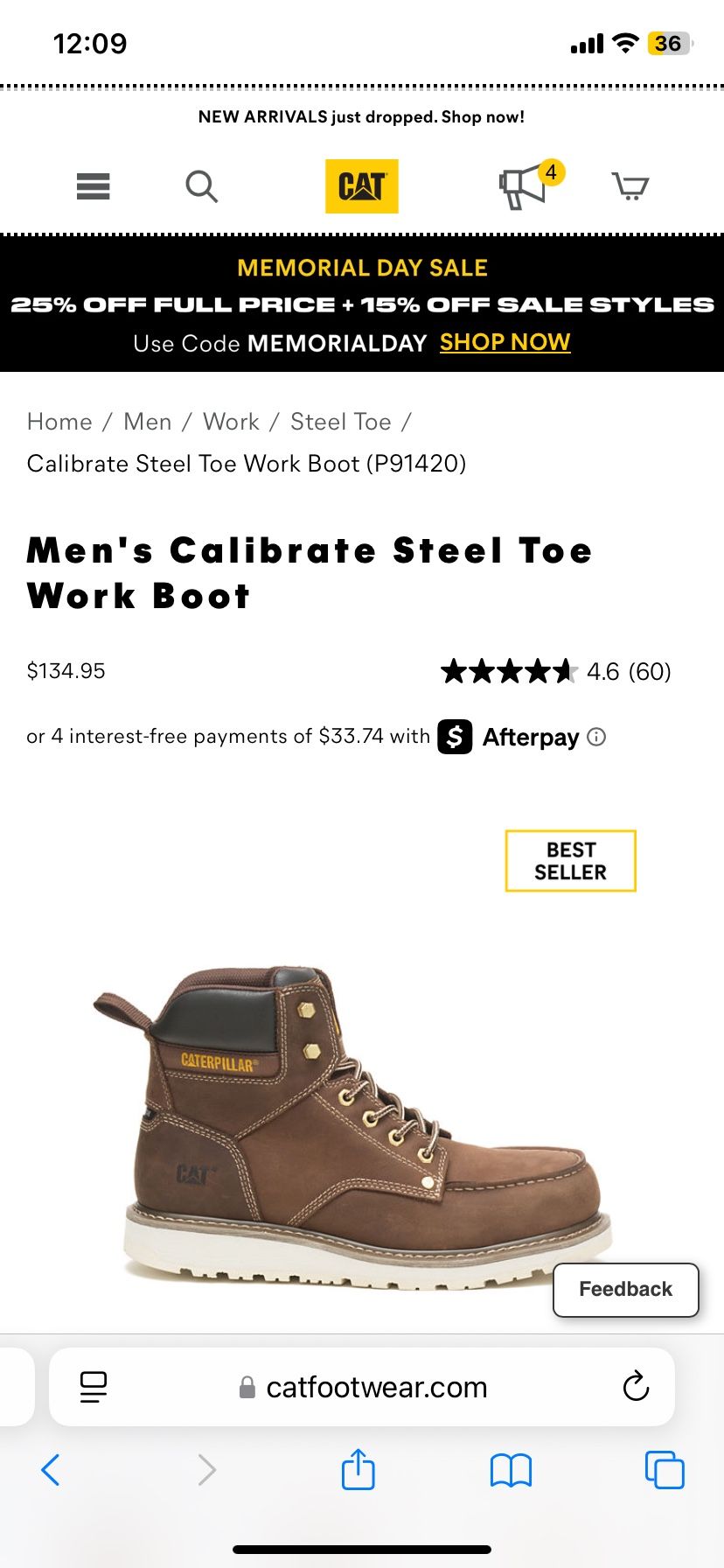
Task: Tap the search magnifier icon
Action: pos(201,186)
